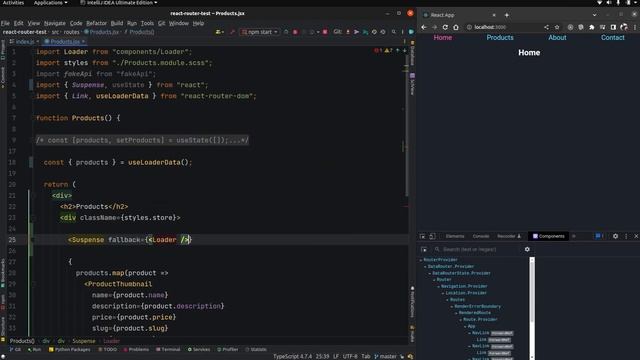The height and width of the screenshot is (360, 640).
Task: Open the Git tool window at bottom
Action: tap(15, 349)
